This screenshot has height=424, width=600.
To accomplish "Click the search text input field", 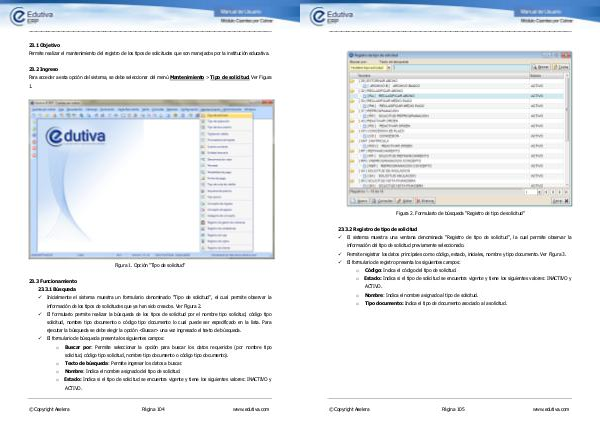I will click(455, 66).
